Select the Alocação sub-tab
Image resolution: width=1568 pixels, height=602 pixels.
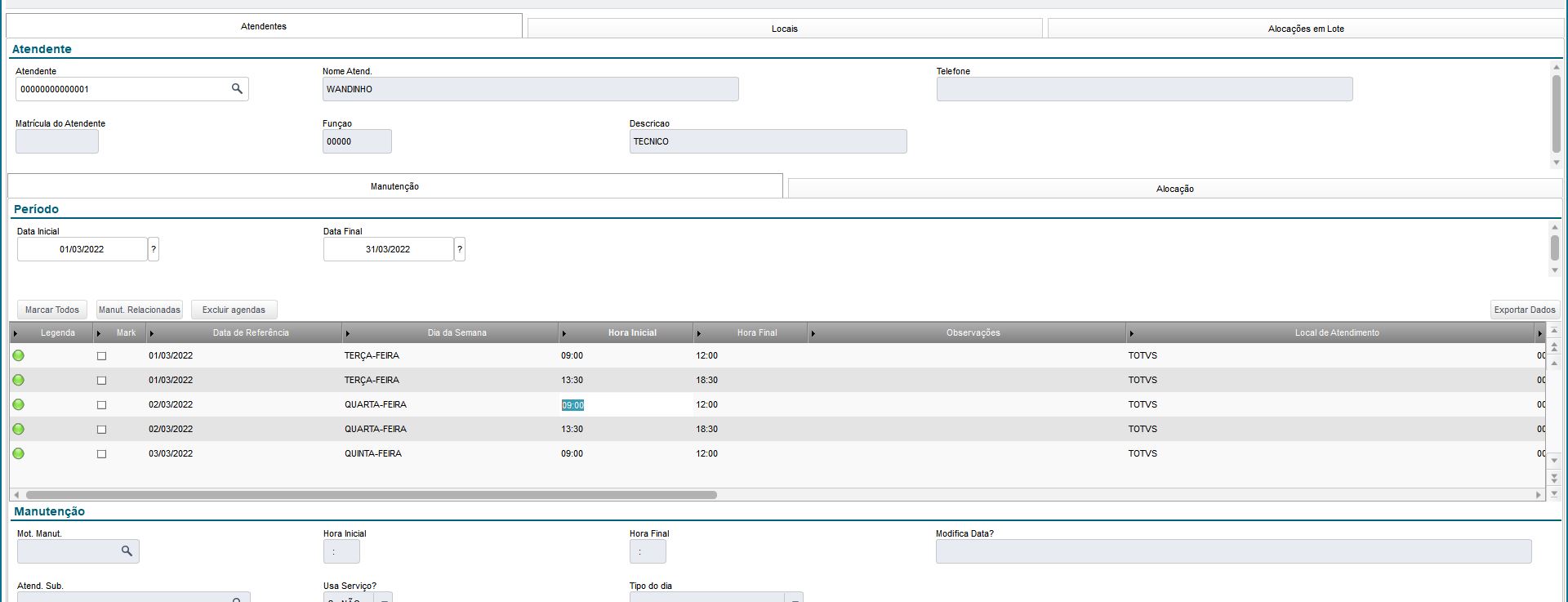click(x=1175, y=189)
